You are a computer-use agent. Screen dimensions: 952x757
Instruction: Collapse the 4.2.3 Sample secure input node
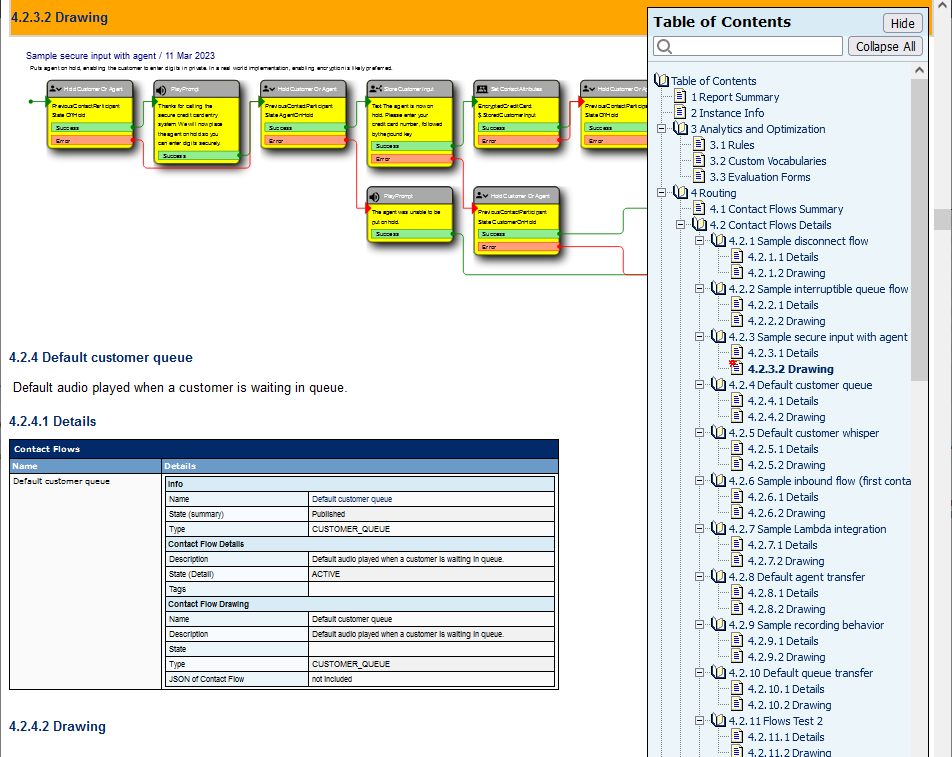(699, 336)
